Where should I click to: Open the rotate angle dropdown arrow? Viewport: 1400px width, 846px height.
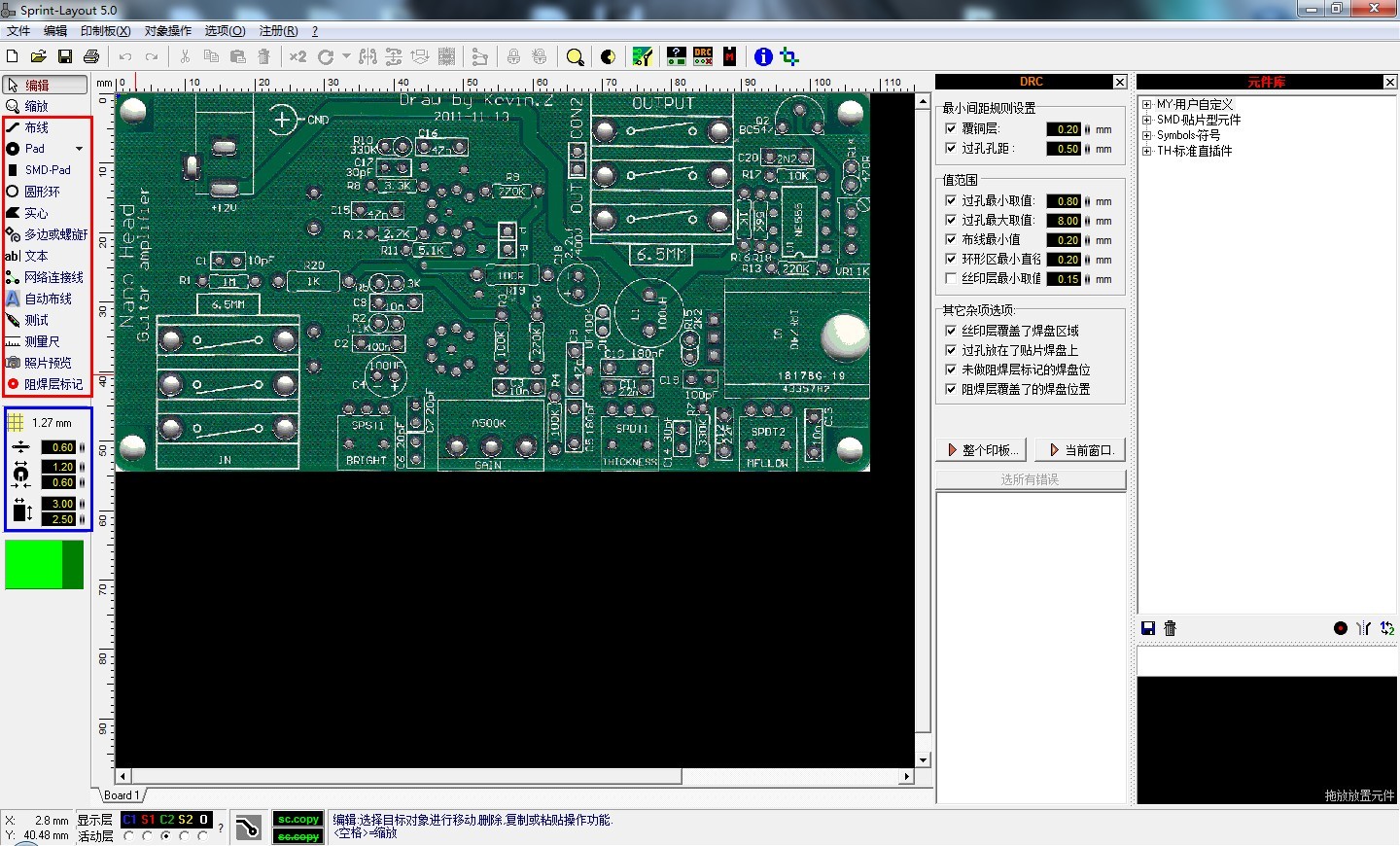tap(346, 57)
